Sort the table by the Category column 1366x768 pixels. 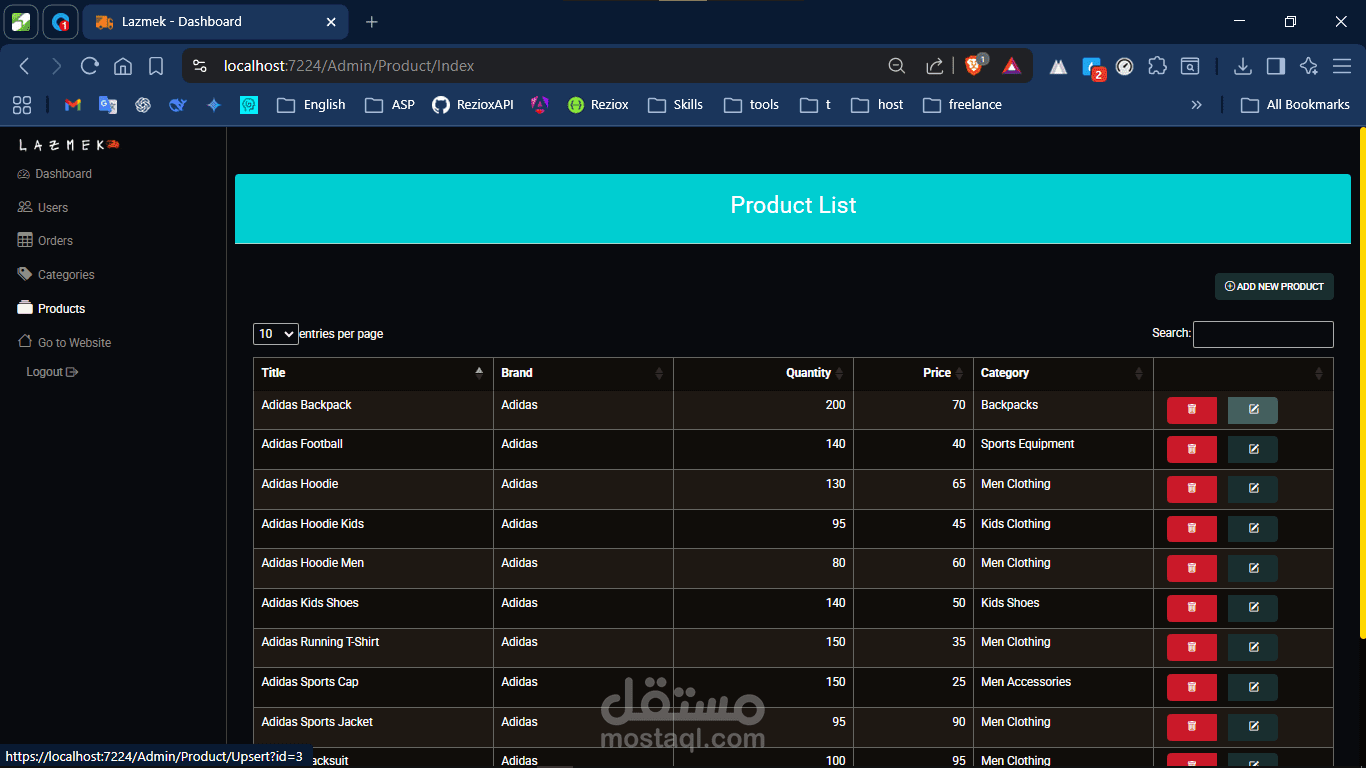[1063, 373]
